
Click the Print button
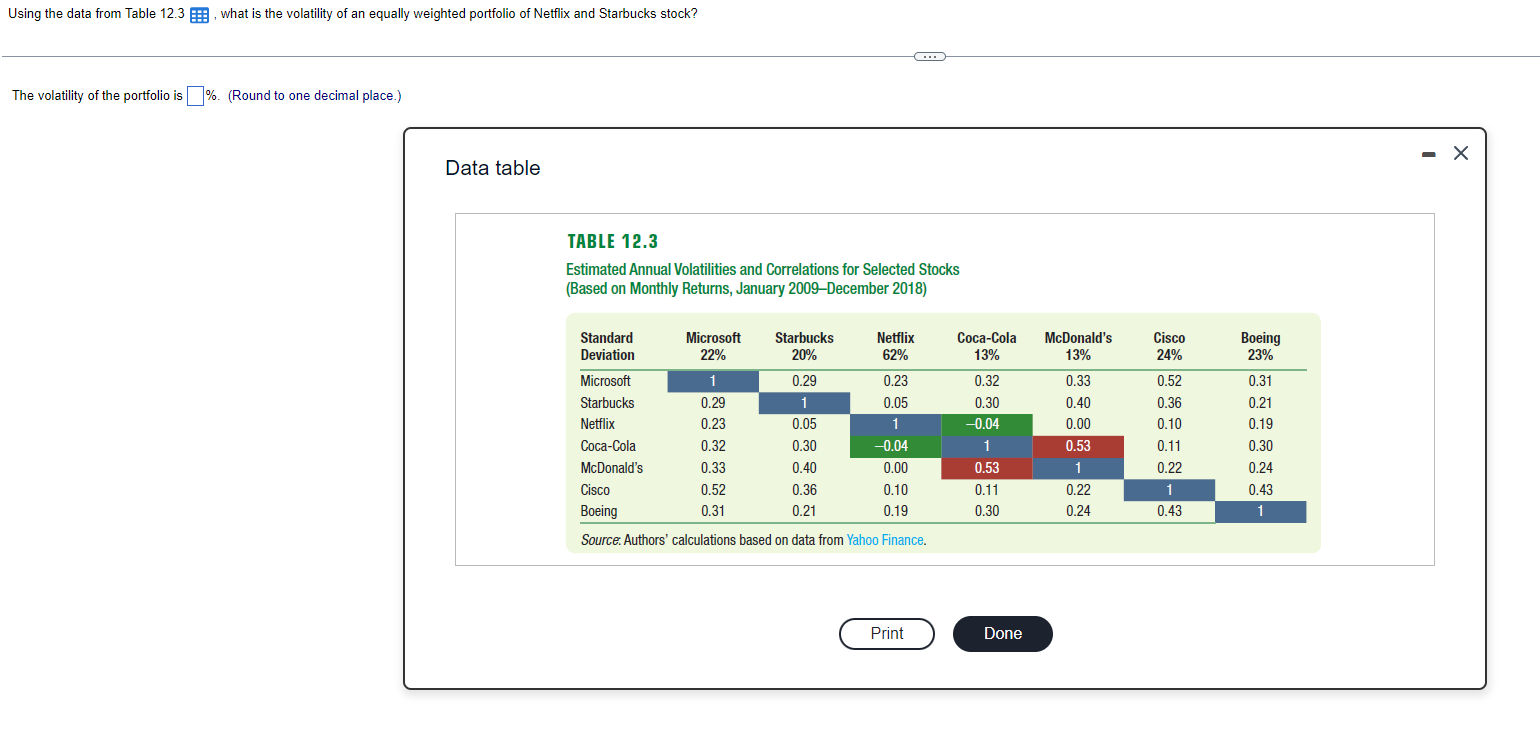point(886,633)
